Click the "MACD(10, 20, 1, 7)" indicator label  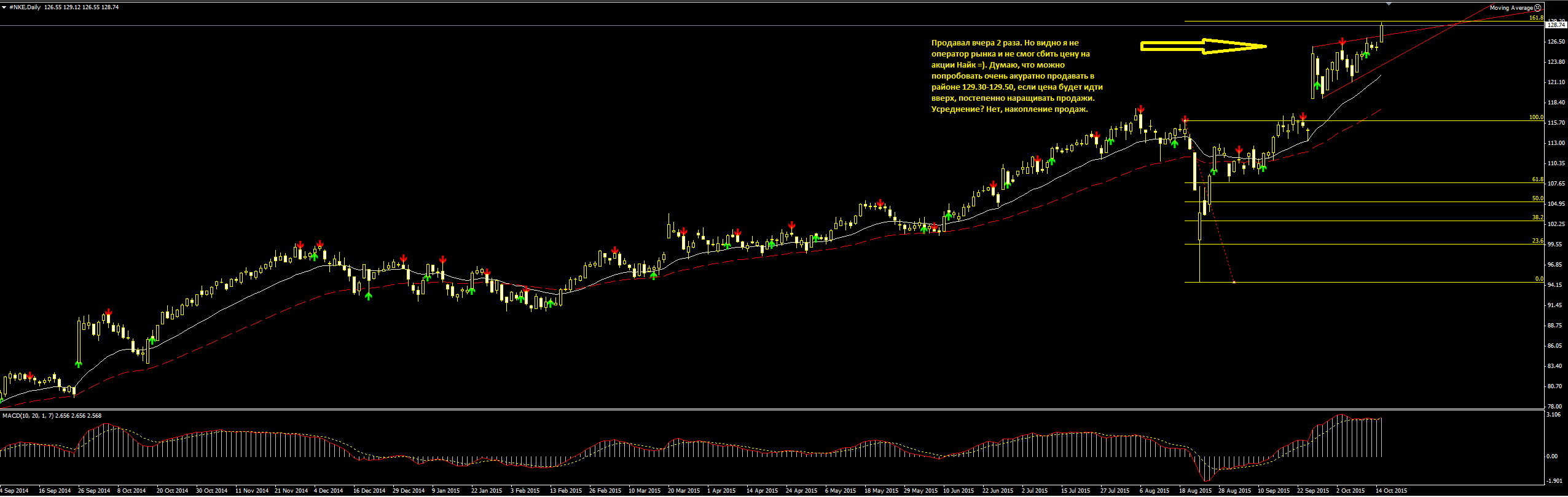coord(27,416)
